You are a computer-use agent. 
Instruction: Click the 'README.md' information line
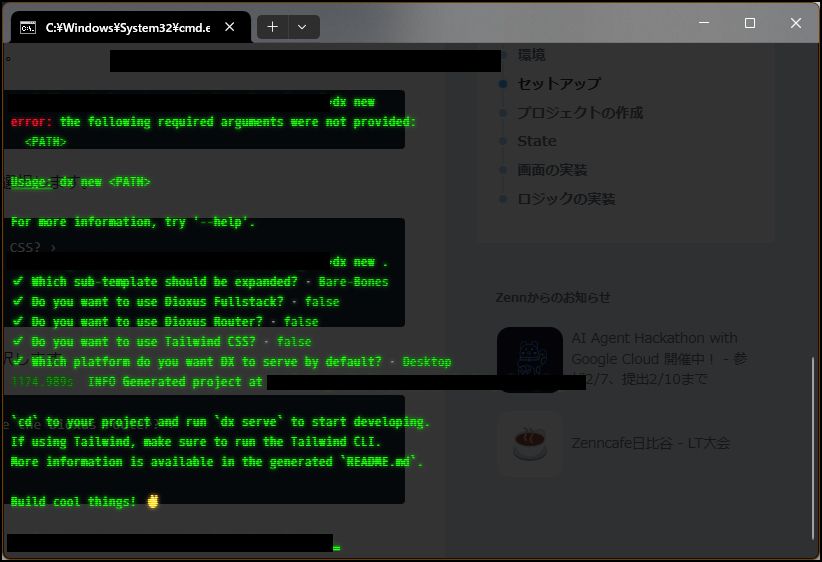tap(217, 462)
